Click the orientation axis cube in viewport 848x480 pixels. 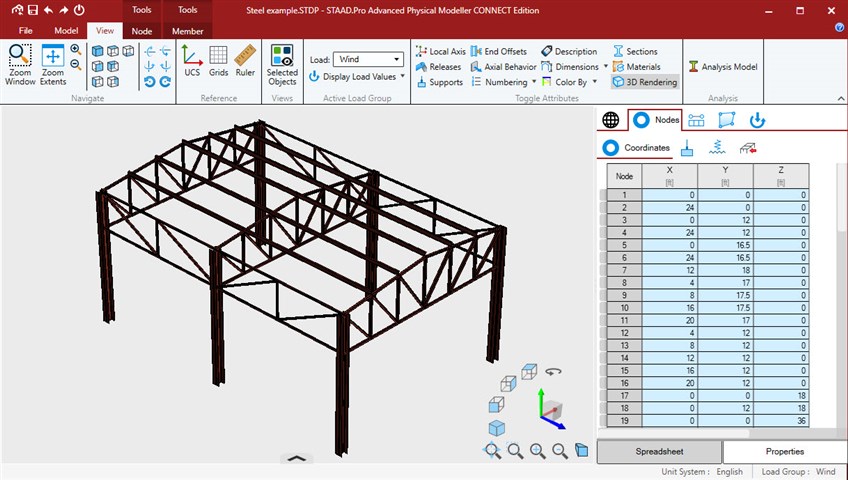(x=552, y=411)
